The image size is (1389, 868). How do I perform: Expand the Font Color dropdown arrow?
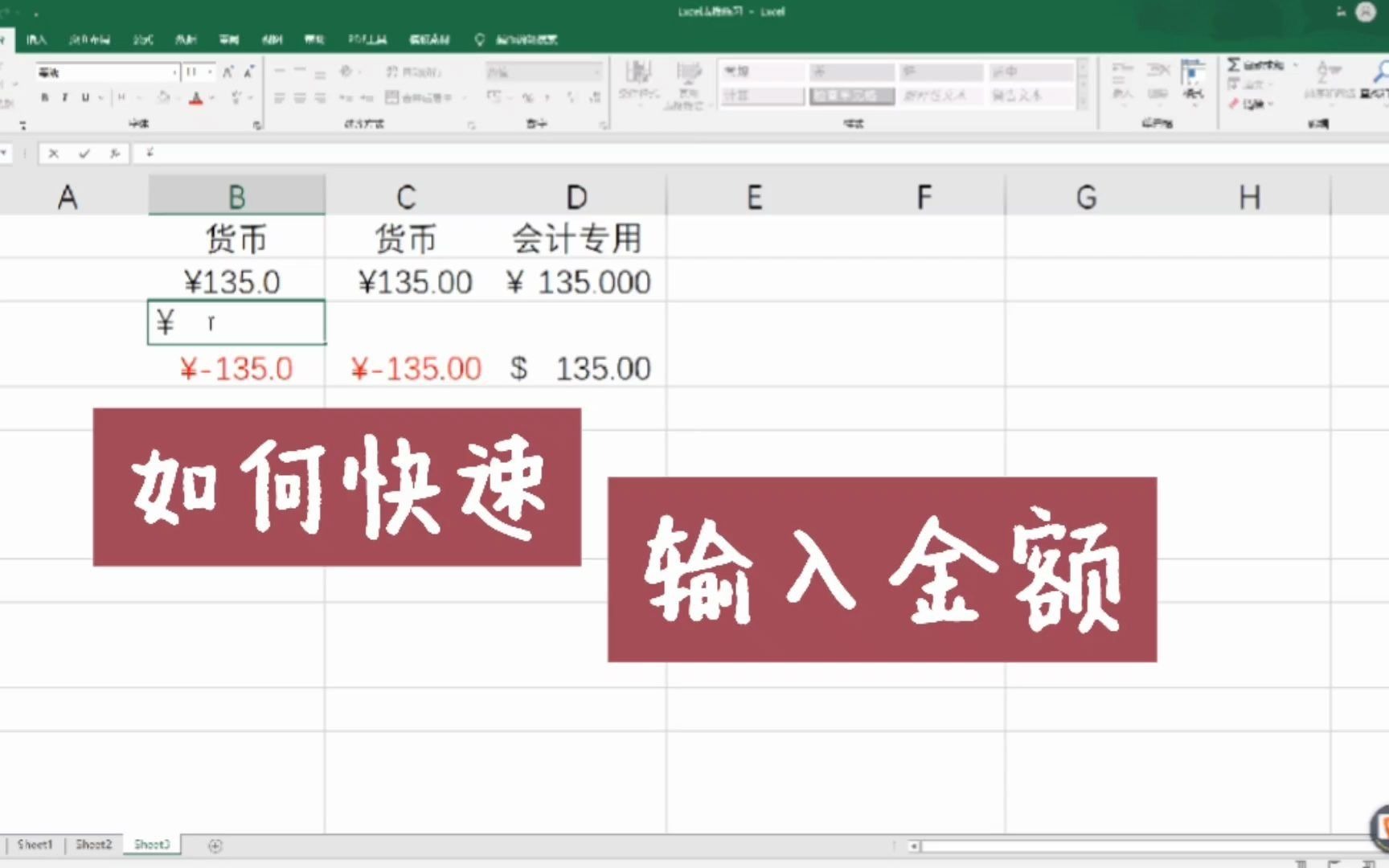click(211, 98)
